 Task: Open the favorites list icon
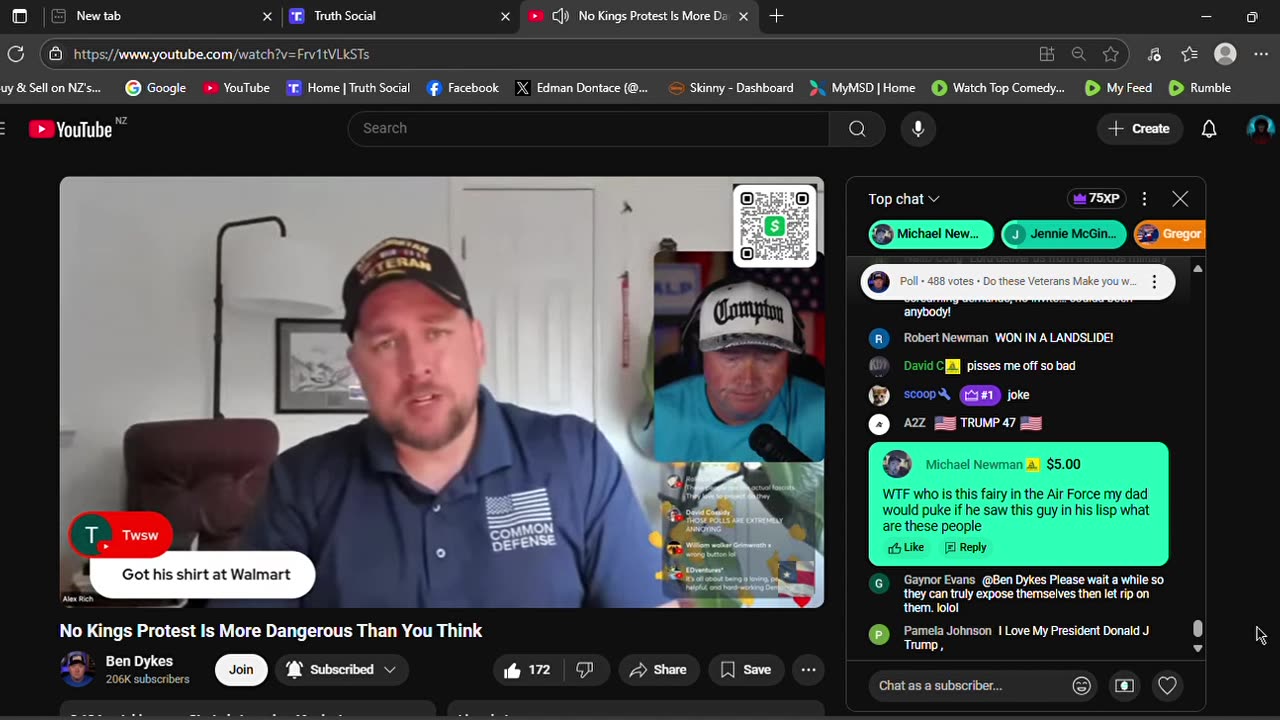[1189, 54]
